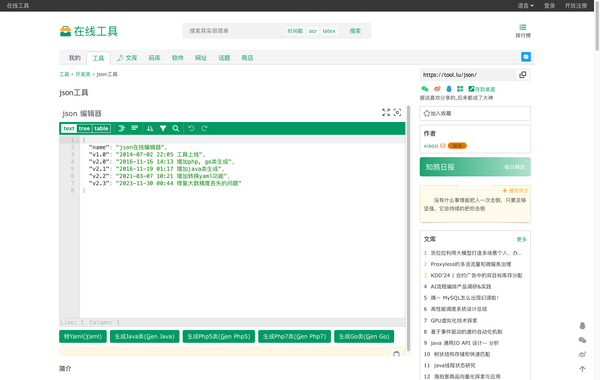Viewport: 600px width, 380px height.
Task: Share via the QQ penguin icon
Action: pyautogui.click(x=449, y=89)
